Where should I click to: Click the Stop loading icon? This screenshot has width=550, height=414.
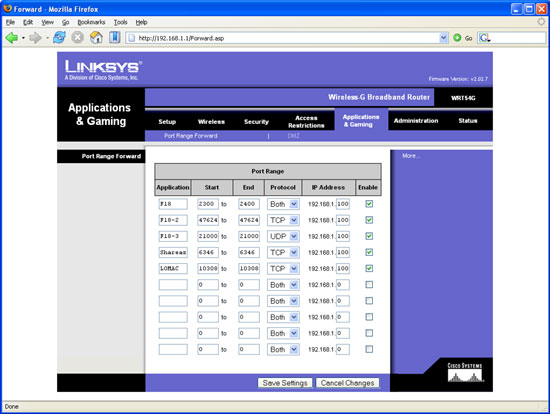tap(78, 37)
